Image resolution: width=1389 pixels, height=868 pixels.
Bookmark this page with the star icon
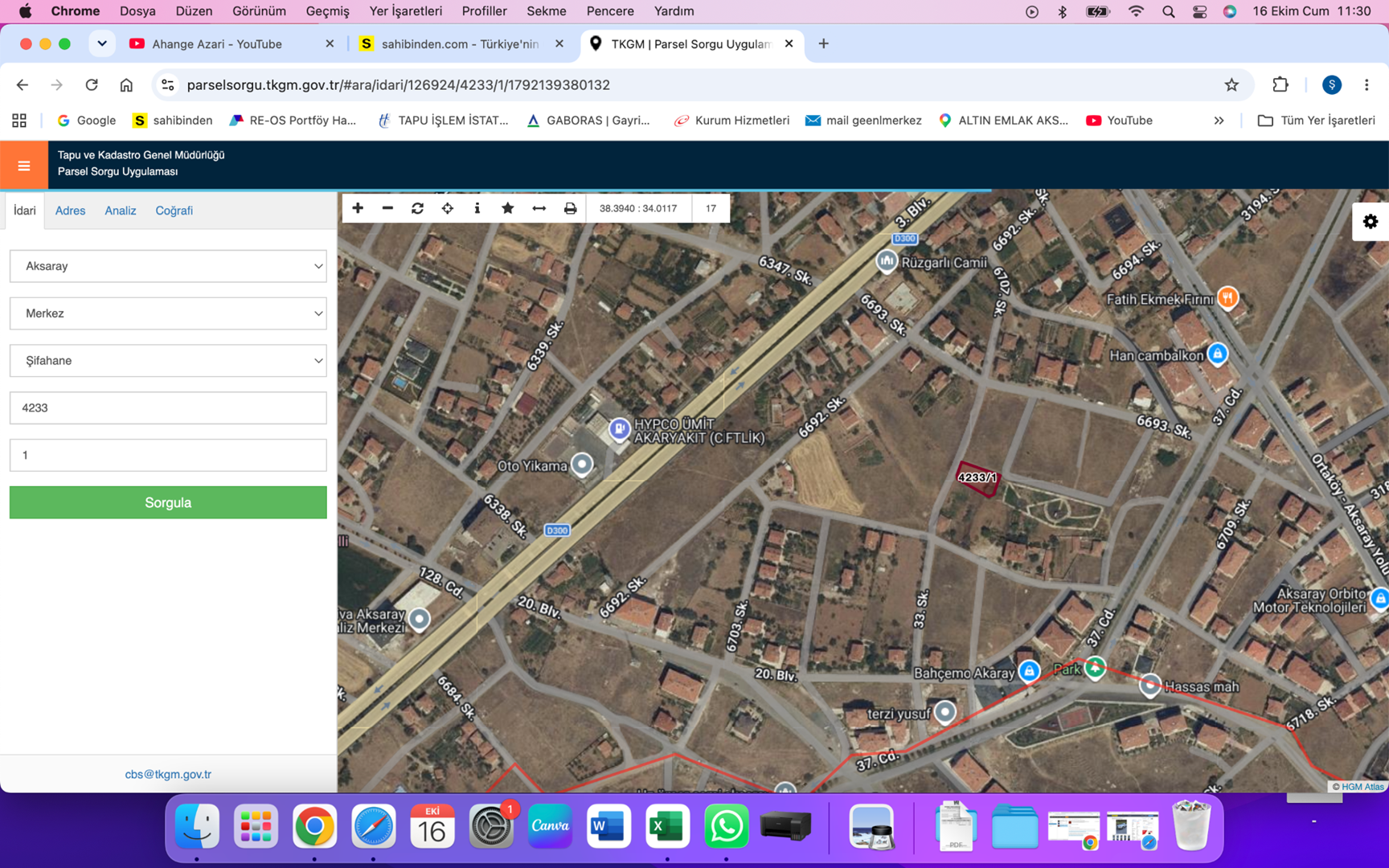click(x=1231, y=84)
